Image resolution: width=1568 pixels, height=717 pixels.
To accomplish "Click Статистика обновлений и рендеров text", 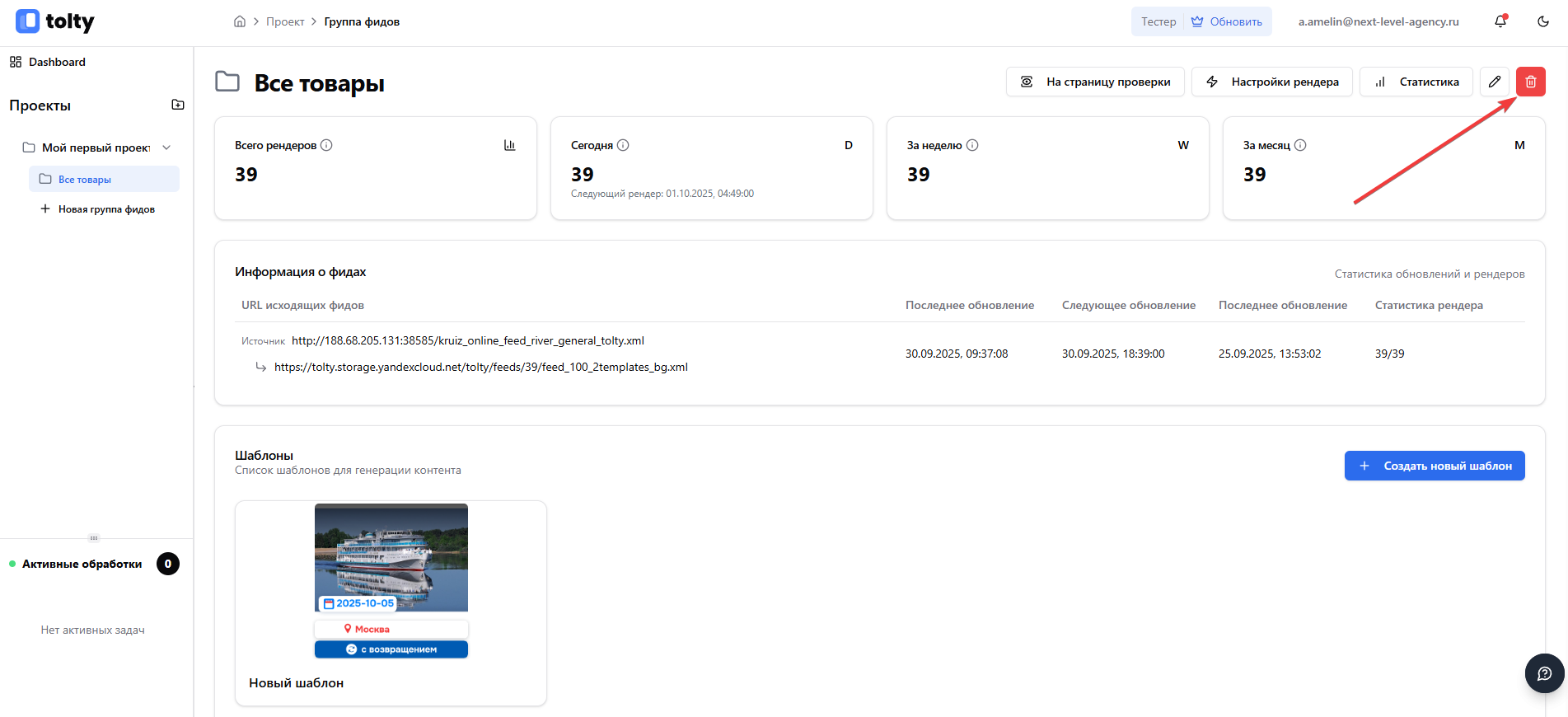I will (x=1430, y=274).
